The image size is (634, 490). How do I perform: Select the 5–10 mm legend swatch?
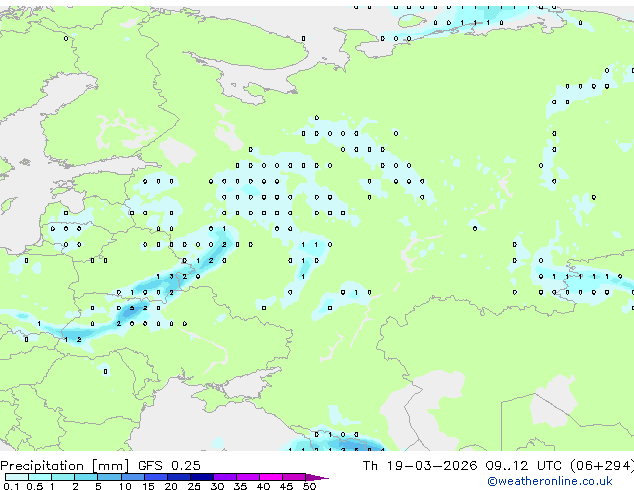click(x=109, y=477)
